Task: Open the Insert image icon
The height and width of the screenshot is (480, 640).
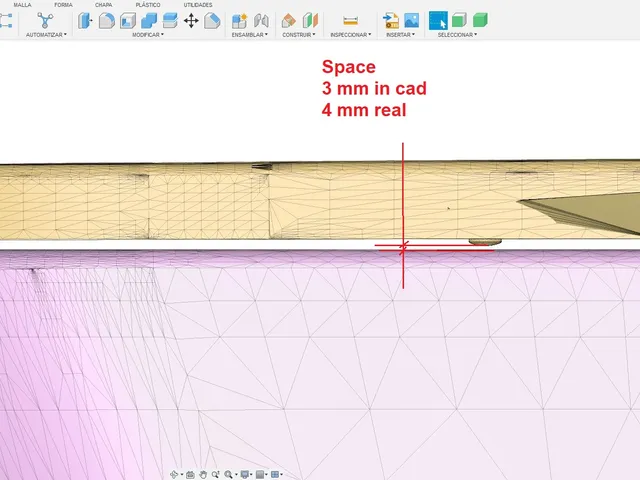Action: pyautogui.click(x=411, y=20)
